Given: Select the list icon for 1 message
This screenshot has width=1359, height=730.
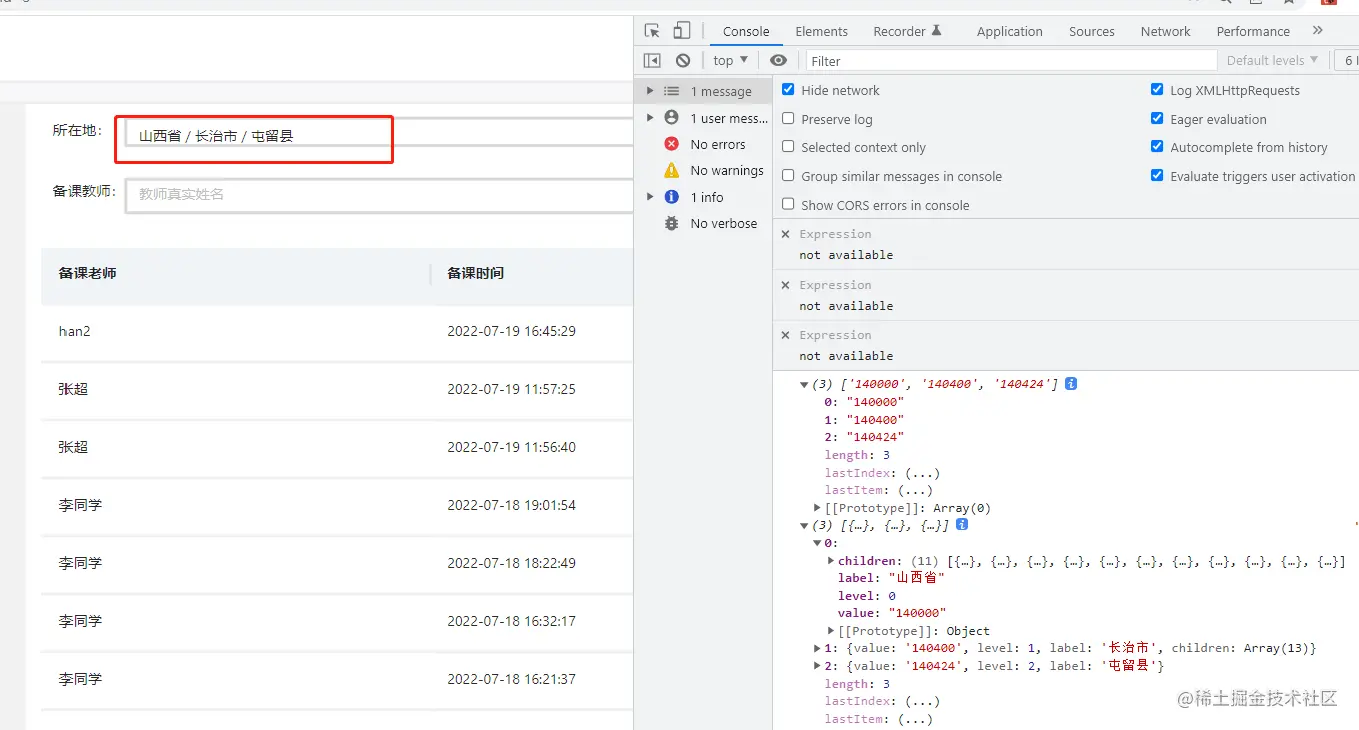Looking at the screenshot, I should click(x=672, y=91).
